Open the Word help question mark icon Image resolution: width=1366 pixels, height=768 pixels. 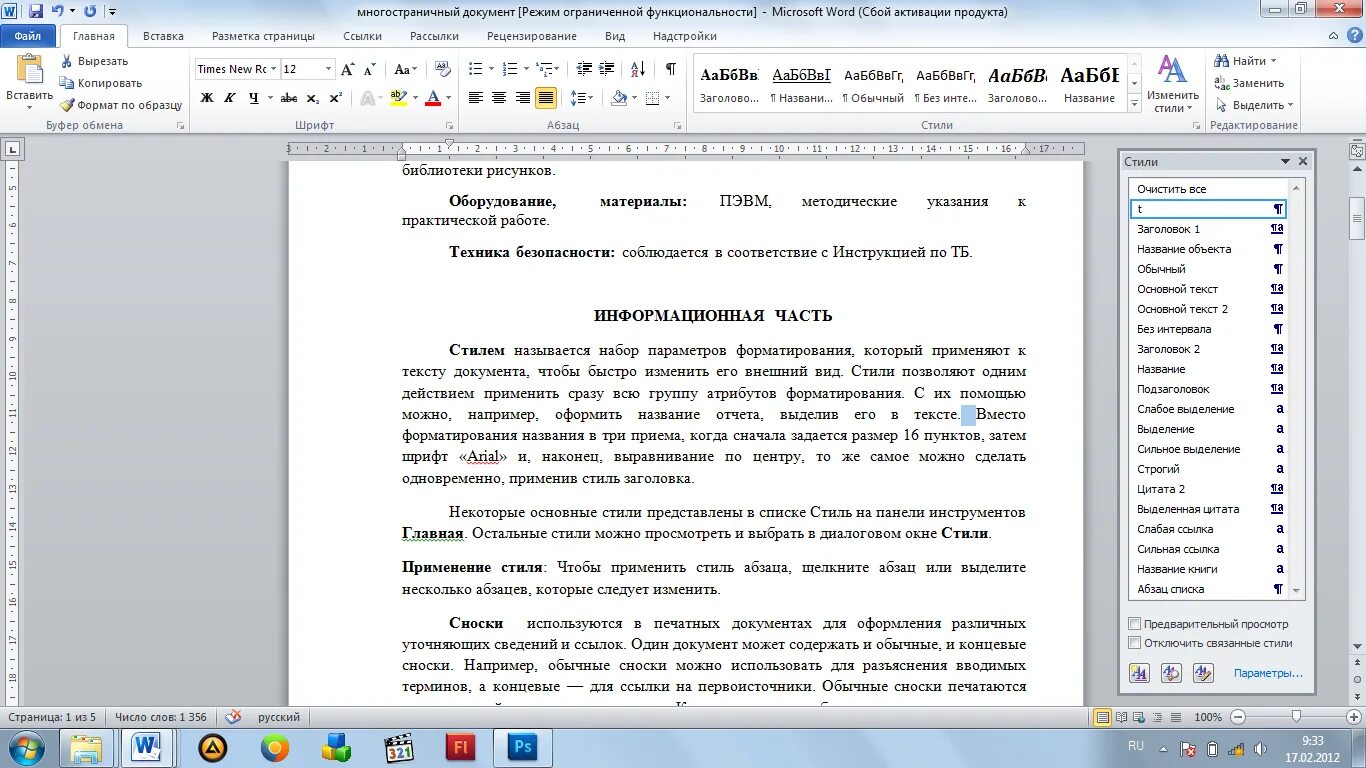click(x=1354, y=35)
